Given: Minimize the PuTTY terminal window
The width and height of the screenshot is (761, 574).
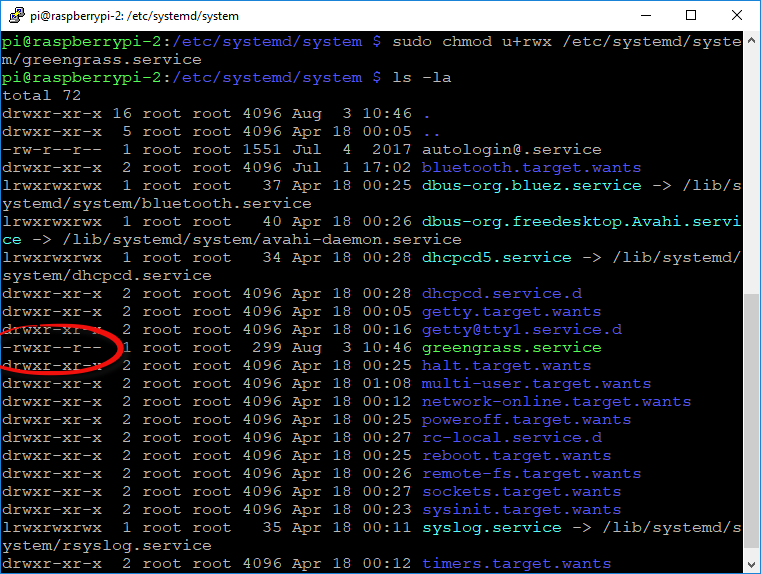Looking at the screenshot, I should (x=646, y=16).
